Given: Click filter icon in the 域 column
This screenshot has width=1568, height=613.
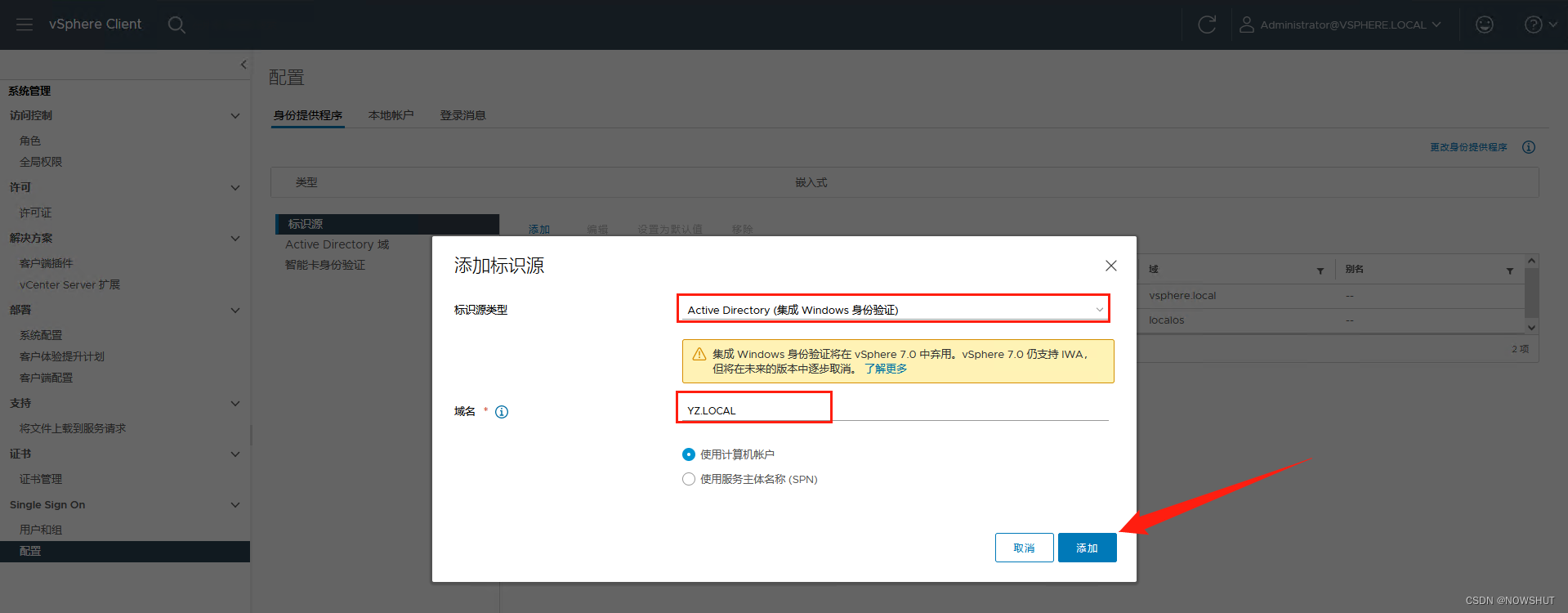Looking at the screenshot, I should coord(1320,271).
